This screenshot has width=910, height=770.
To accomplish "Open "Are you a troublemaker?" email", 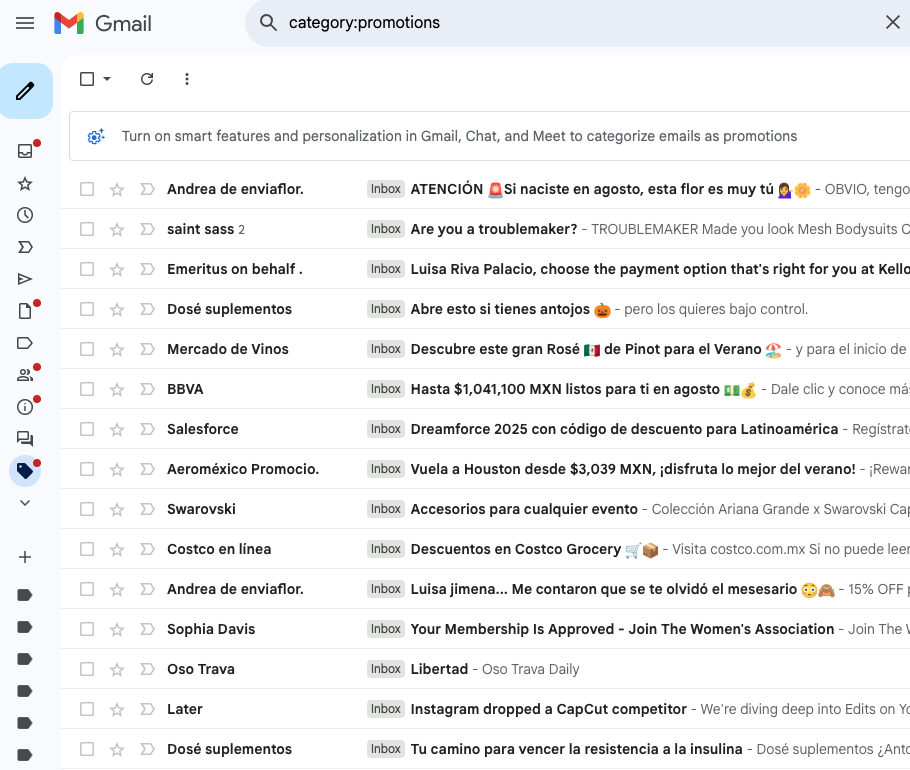I will [x=494, y=229].
